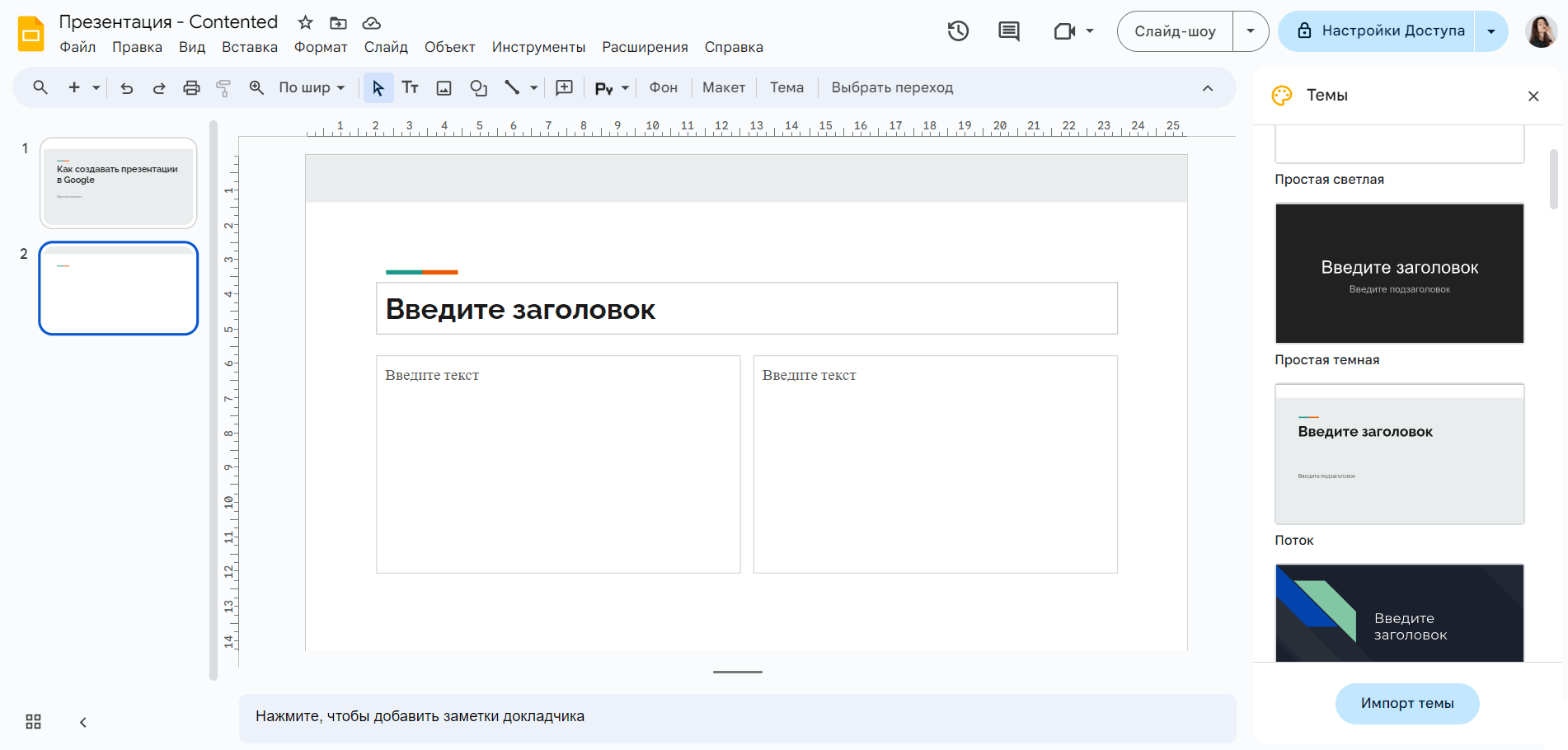This screenshot has width=1568, height=750.
Task: Add a new slide with plus icon
Action: (74, 87)
